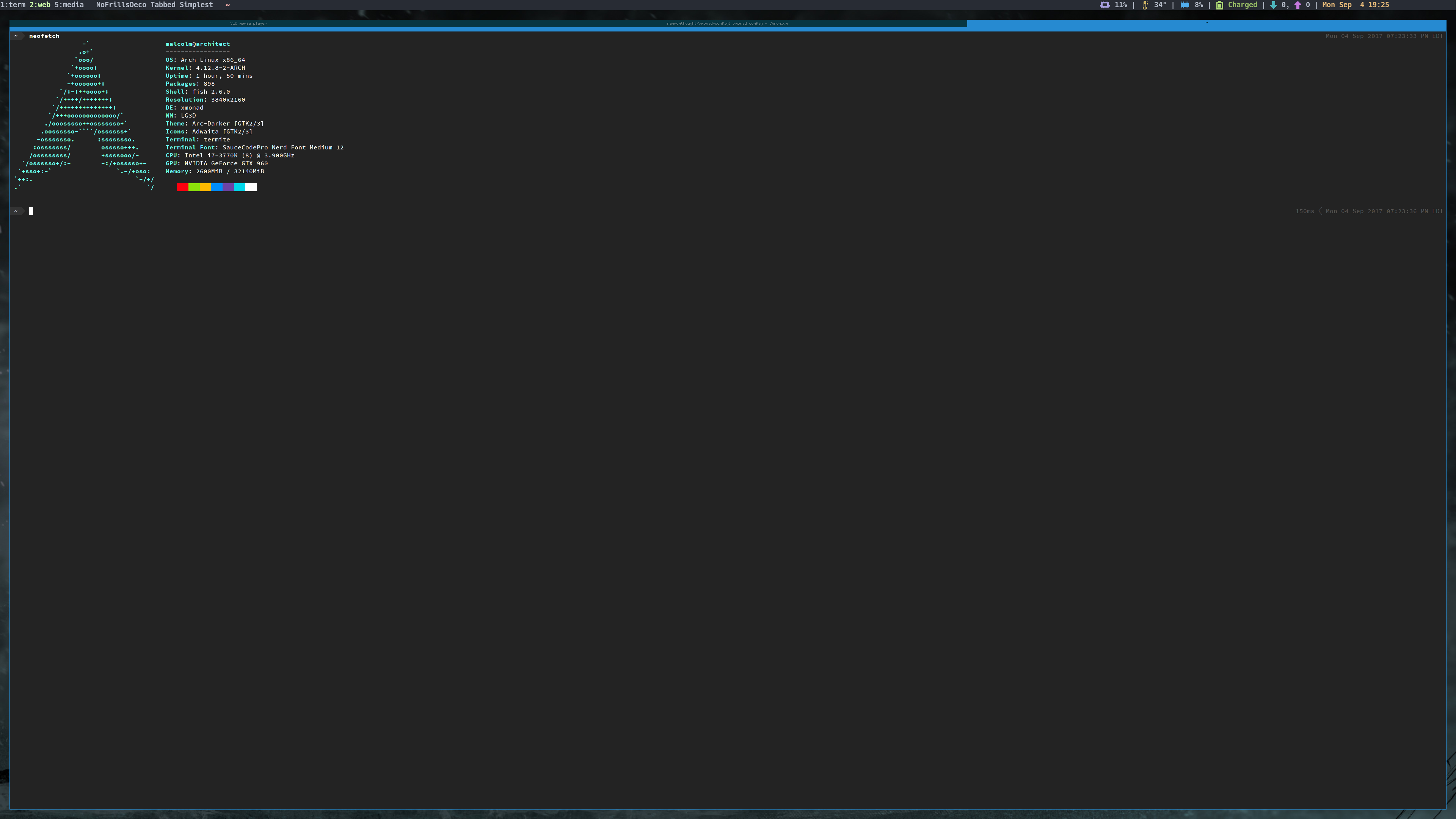Screen dimensions: 1456x819
Task: Click the Charged battery status text
Action: (1243, 5)
